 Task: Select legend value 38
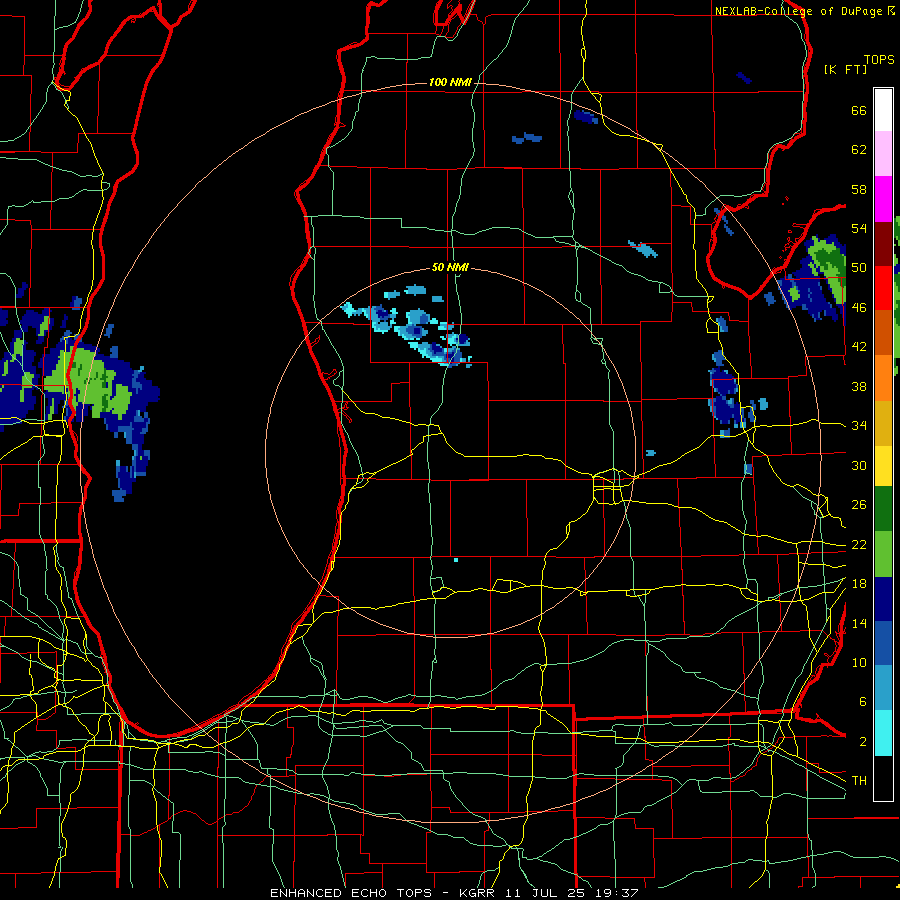(x=859, y=386)
